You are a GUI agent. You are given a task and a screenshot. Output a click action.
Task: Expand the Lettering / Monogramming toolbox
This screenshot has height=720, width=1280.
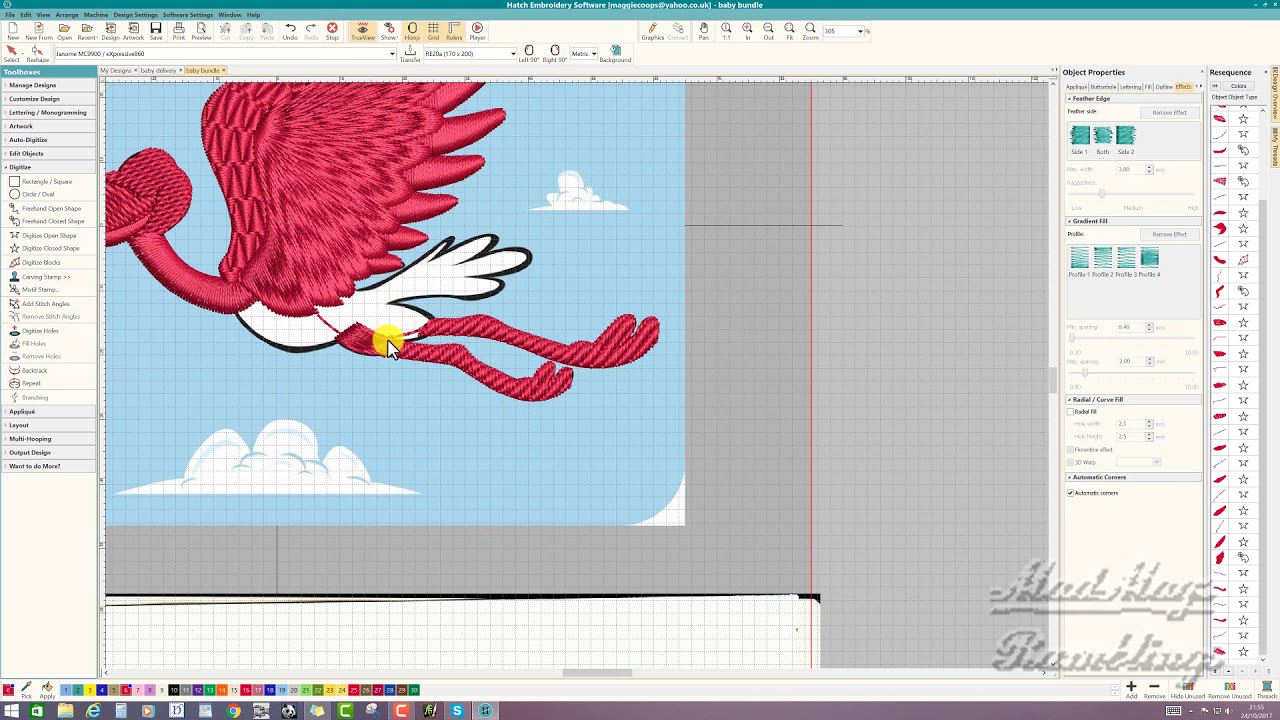49,112
